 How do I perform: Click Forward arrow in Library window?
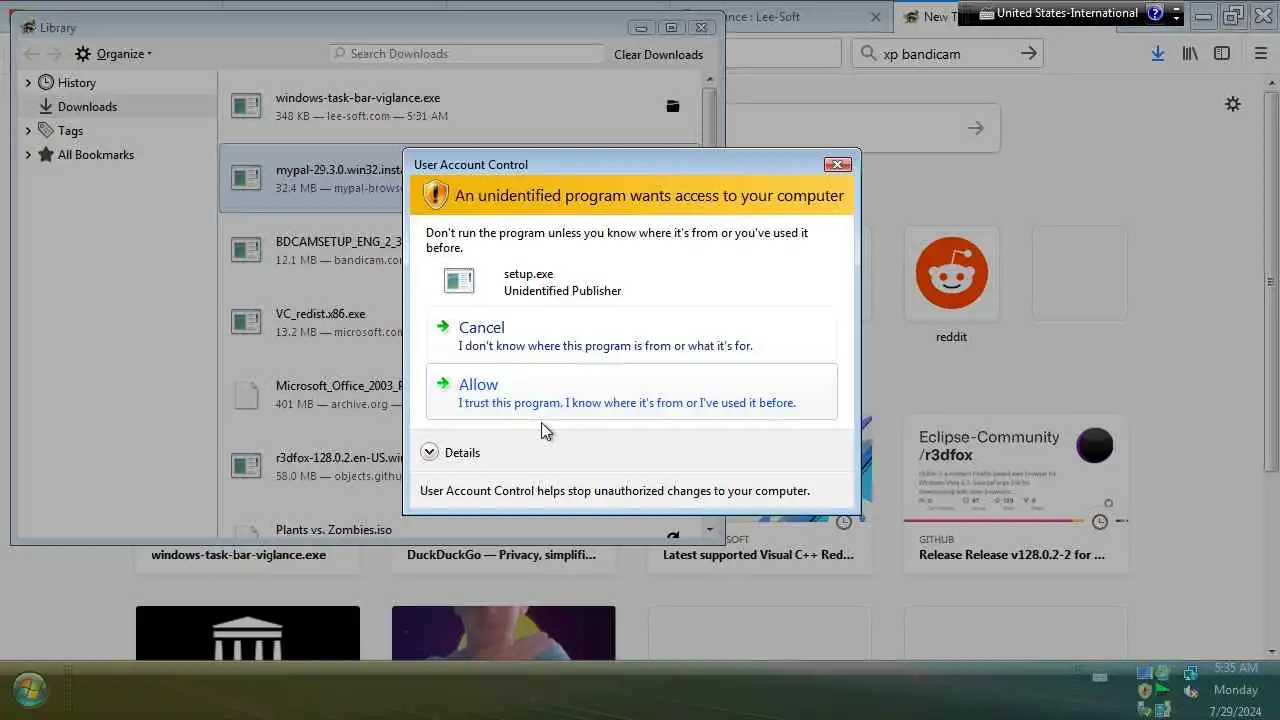(x=55, y=54)
